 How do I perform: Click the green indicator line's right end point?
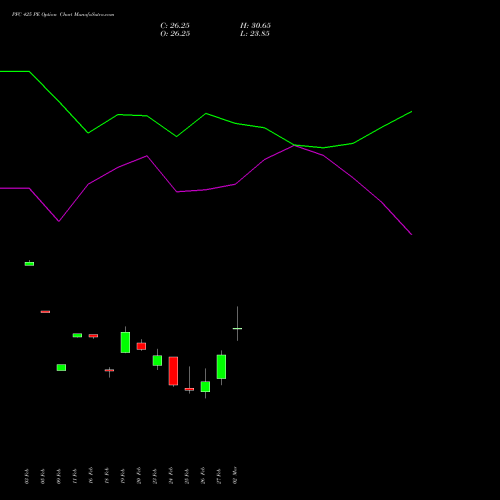412,112
